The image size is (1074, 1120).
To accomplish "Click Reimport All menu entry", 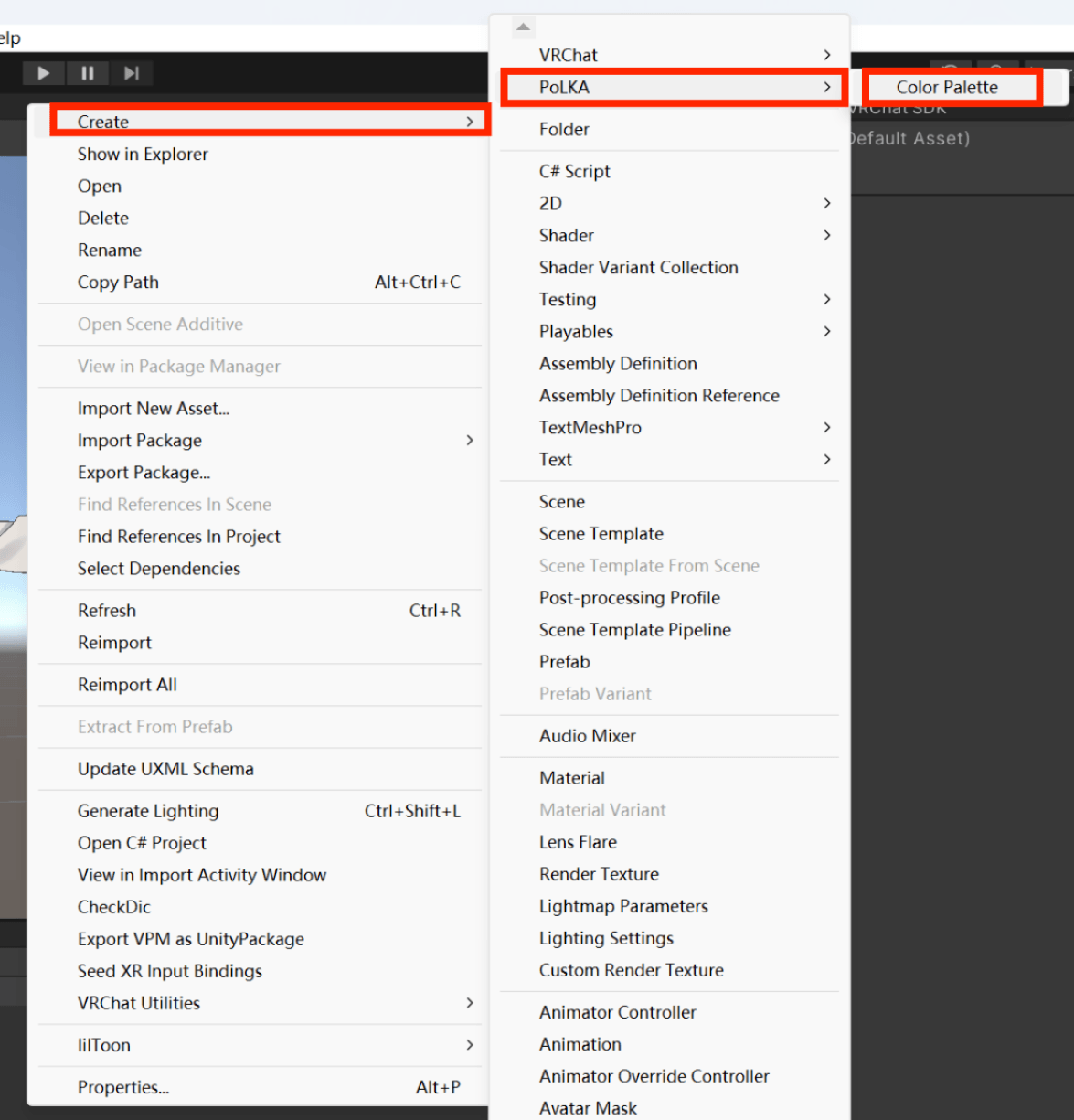I will (x=127, y=685).
